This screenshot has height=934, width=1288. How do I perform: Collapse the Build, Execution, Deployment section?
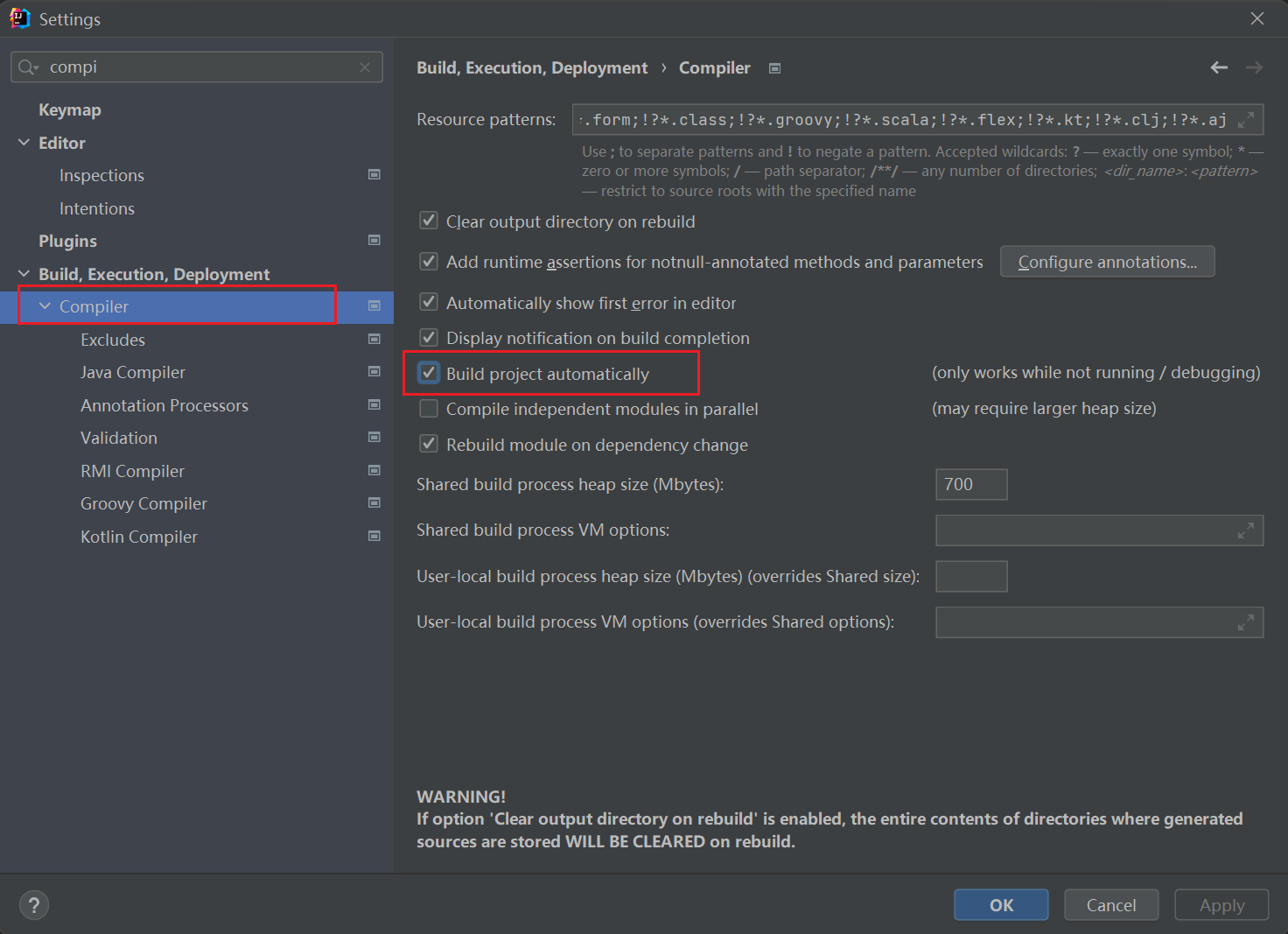pyautogui.click(x=24, y=274)
